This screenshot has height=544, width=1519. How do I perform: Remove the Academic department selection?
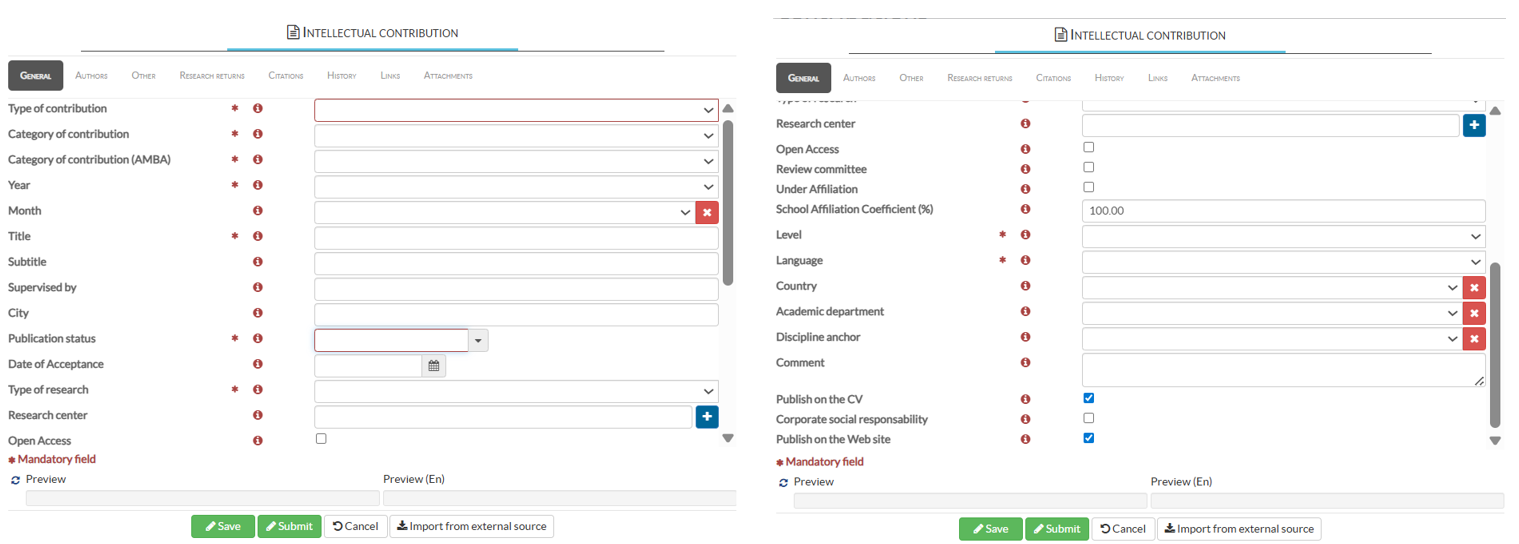pos(1474,313)
